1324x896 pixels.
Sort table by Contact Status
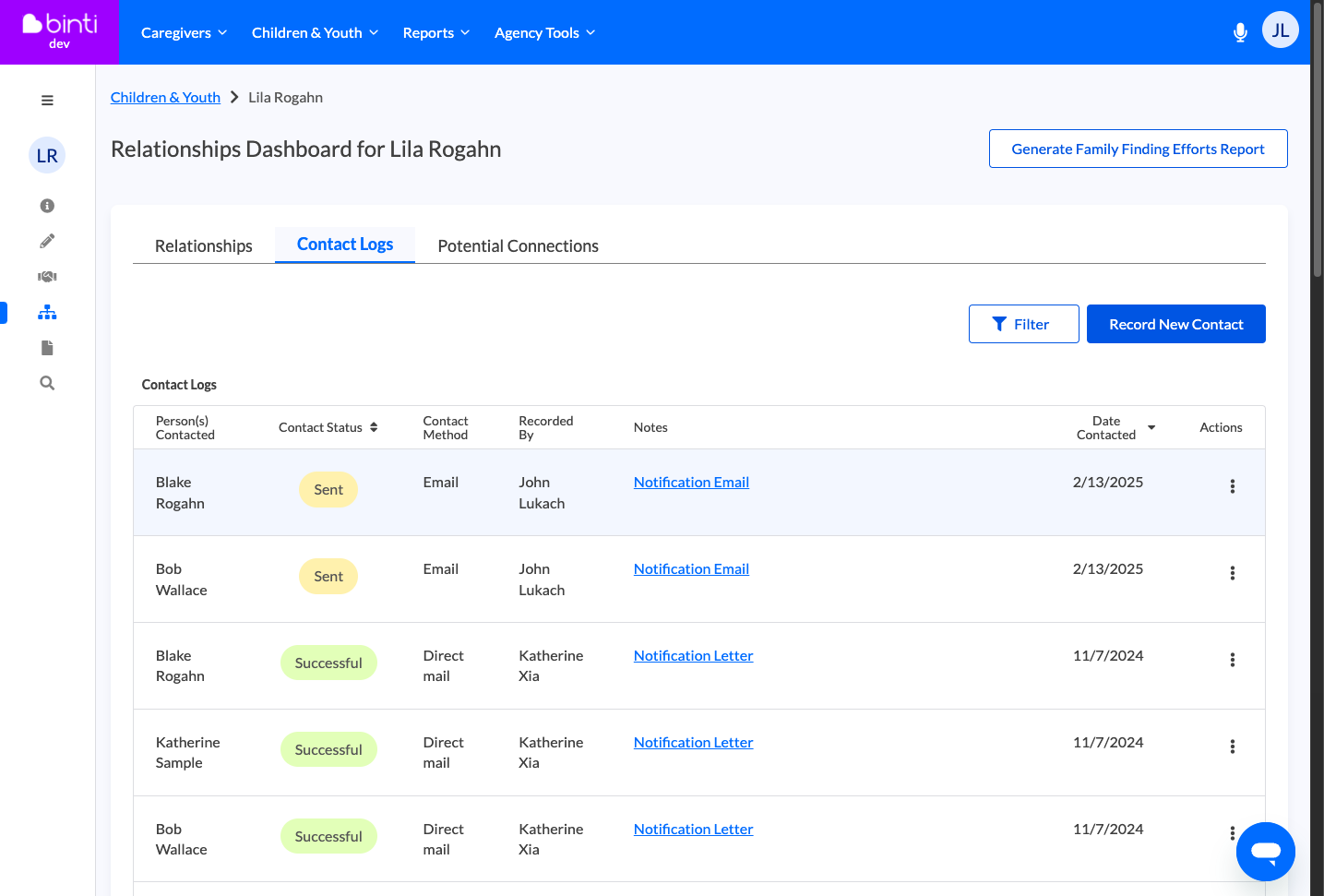[x=328, y=427]
